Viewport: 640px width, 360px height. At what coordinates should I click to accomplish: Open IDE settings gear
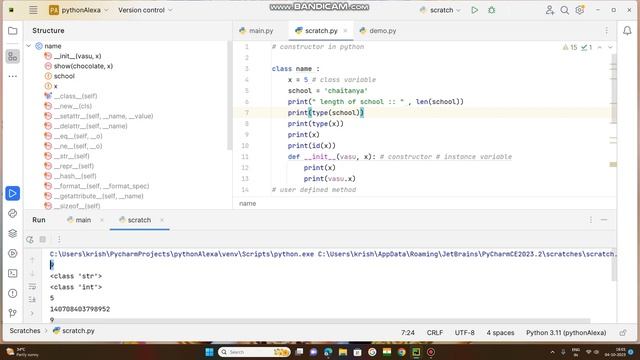click(x=580, y=10)
